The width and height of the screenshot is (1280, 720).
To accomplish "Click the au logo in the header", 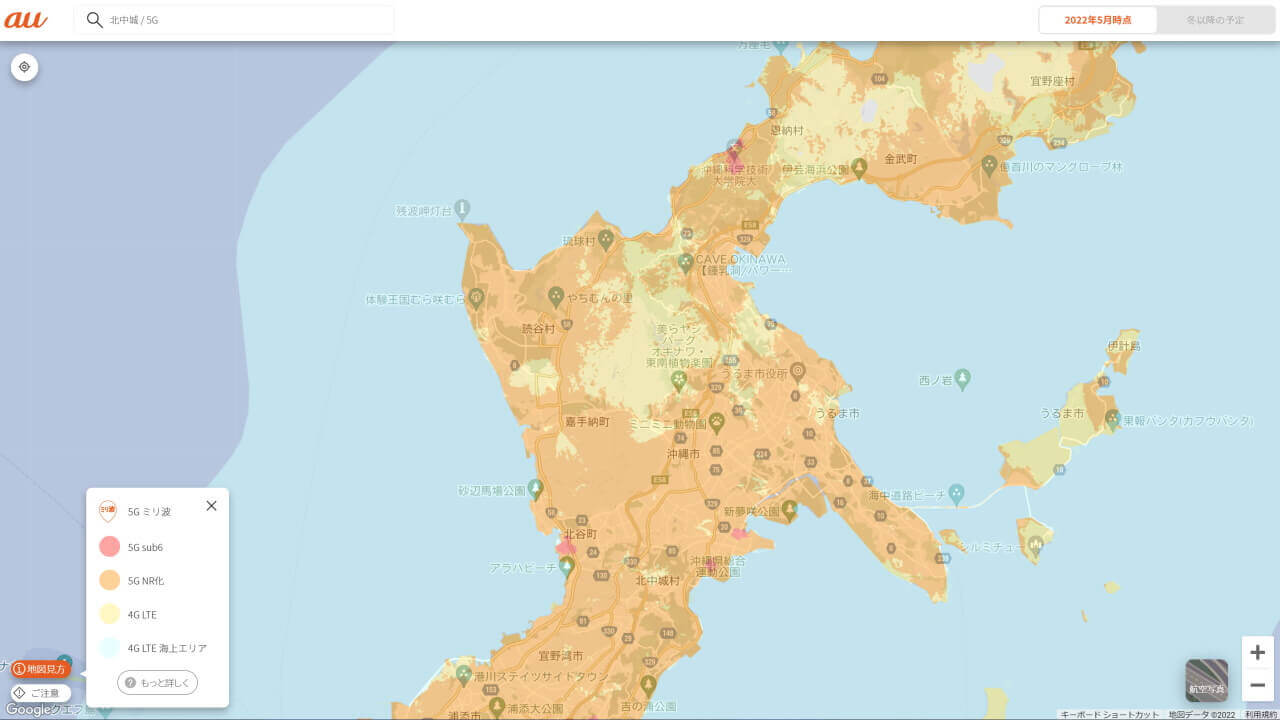I will point(26,20).
